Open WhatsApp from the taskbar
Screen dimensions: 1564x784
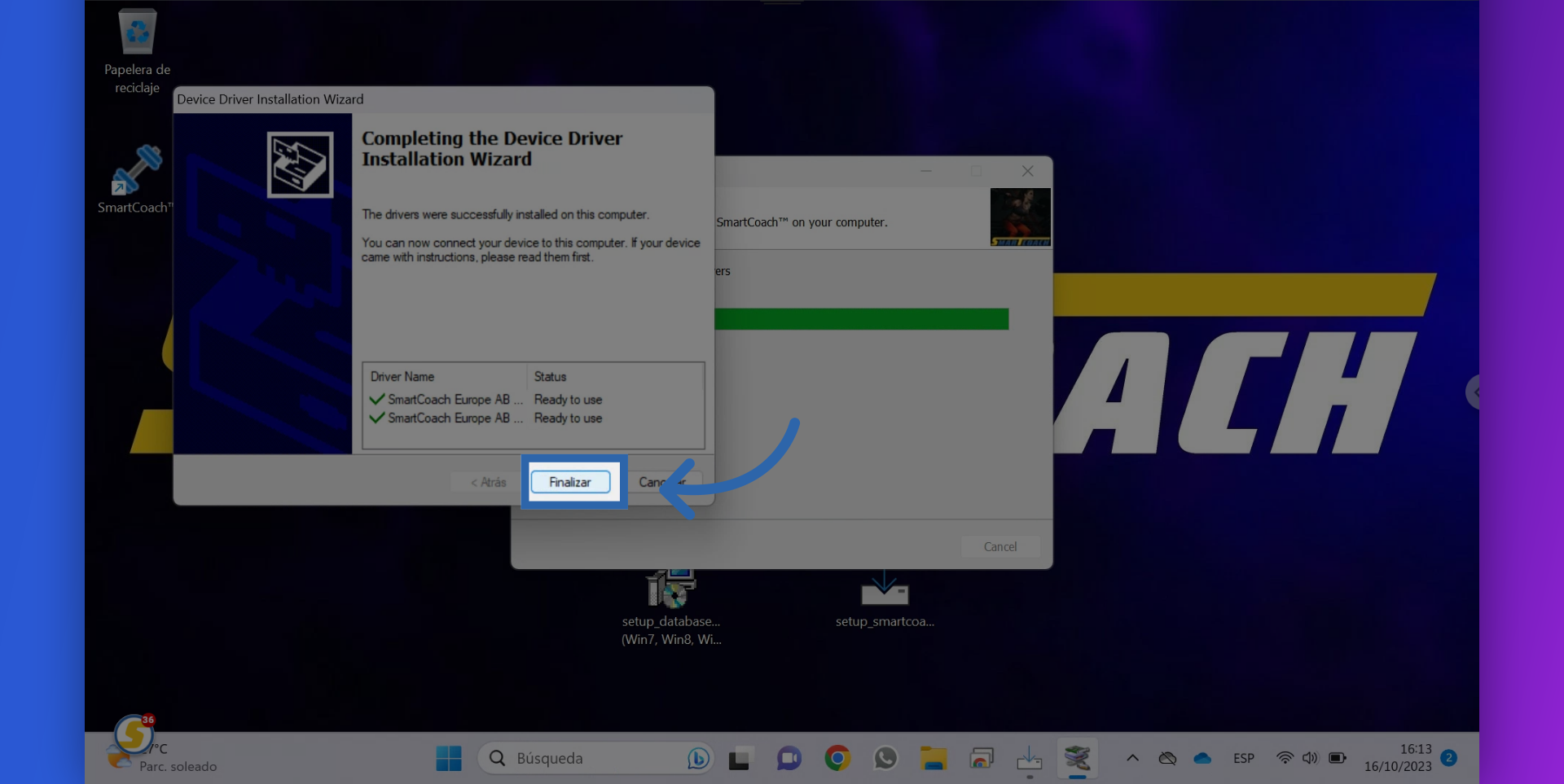[x=885, y=758]
